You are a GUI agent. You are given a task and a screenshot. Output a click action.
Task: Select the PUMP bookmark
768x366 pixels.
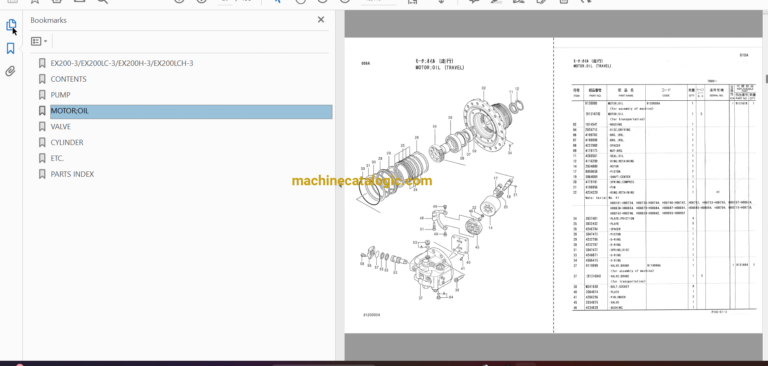tap(60, 95)
